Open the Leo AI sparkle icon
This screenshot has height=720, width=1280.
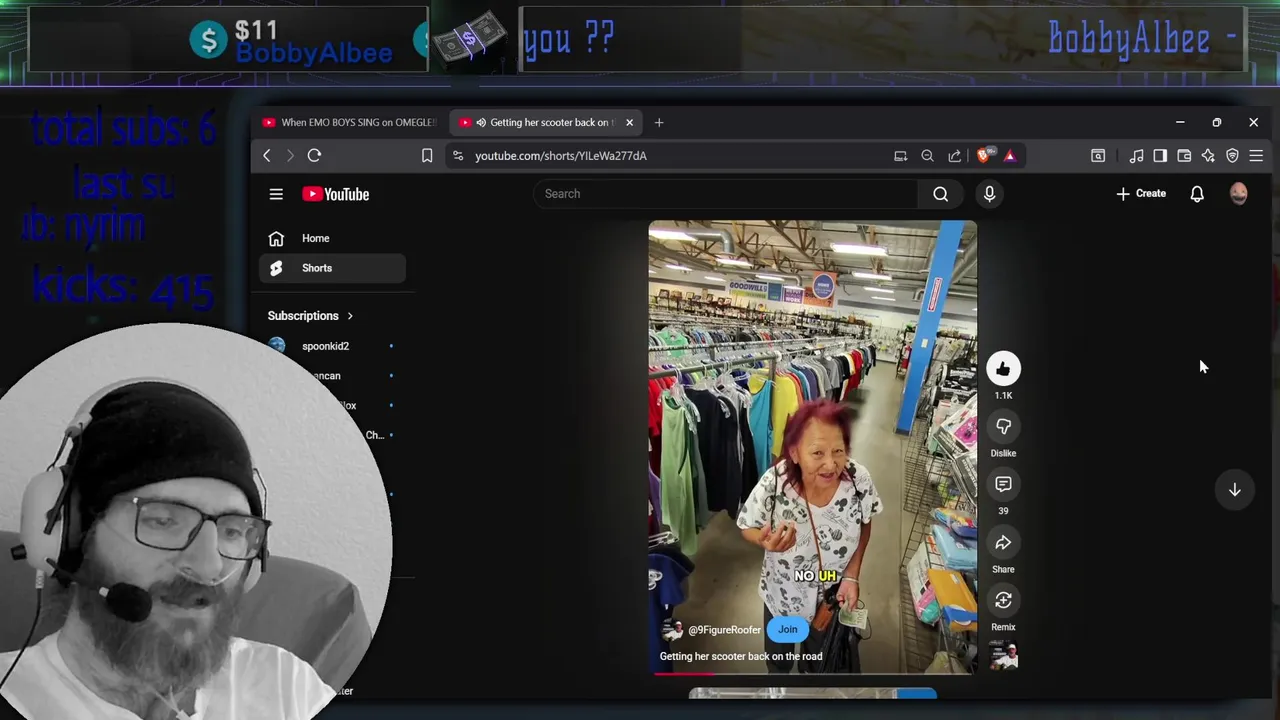pyautogui.click(x=1208, y=156)
